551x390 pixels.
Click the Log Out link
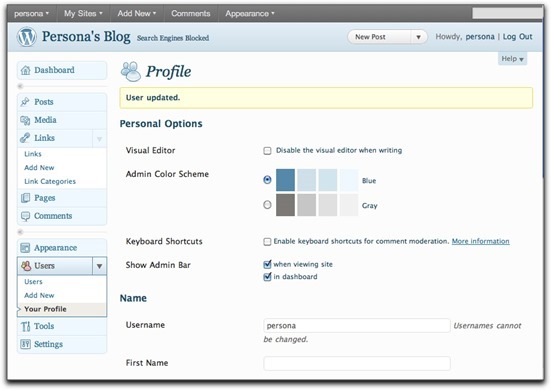click(x=518, y=37)
